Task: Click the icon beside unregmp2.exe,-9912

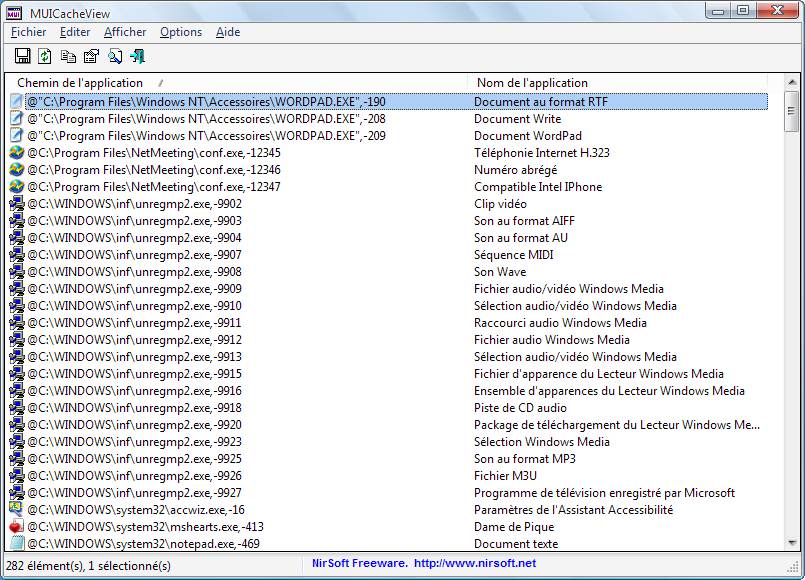Action: click(16, 339)
